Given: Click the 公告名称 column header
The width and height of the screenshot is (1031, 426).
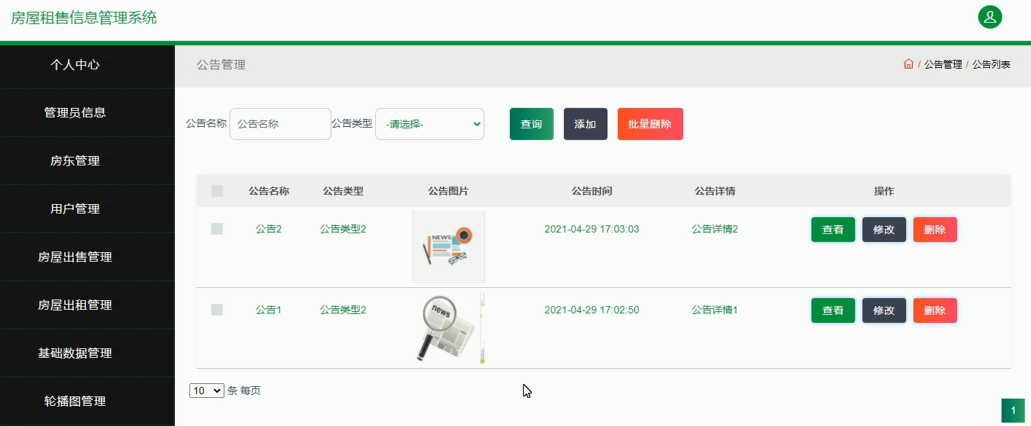Looking at the screenshot, I should coord(268,191).
